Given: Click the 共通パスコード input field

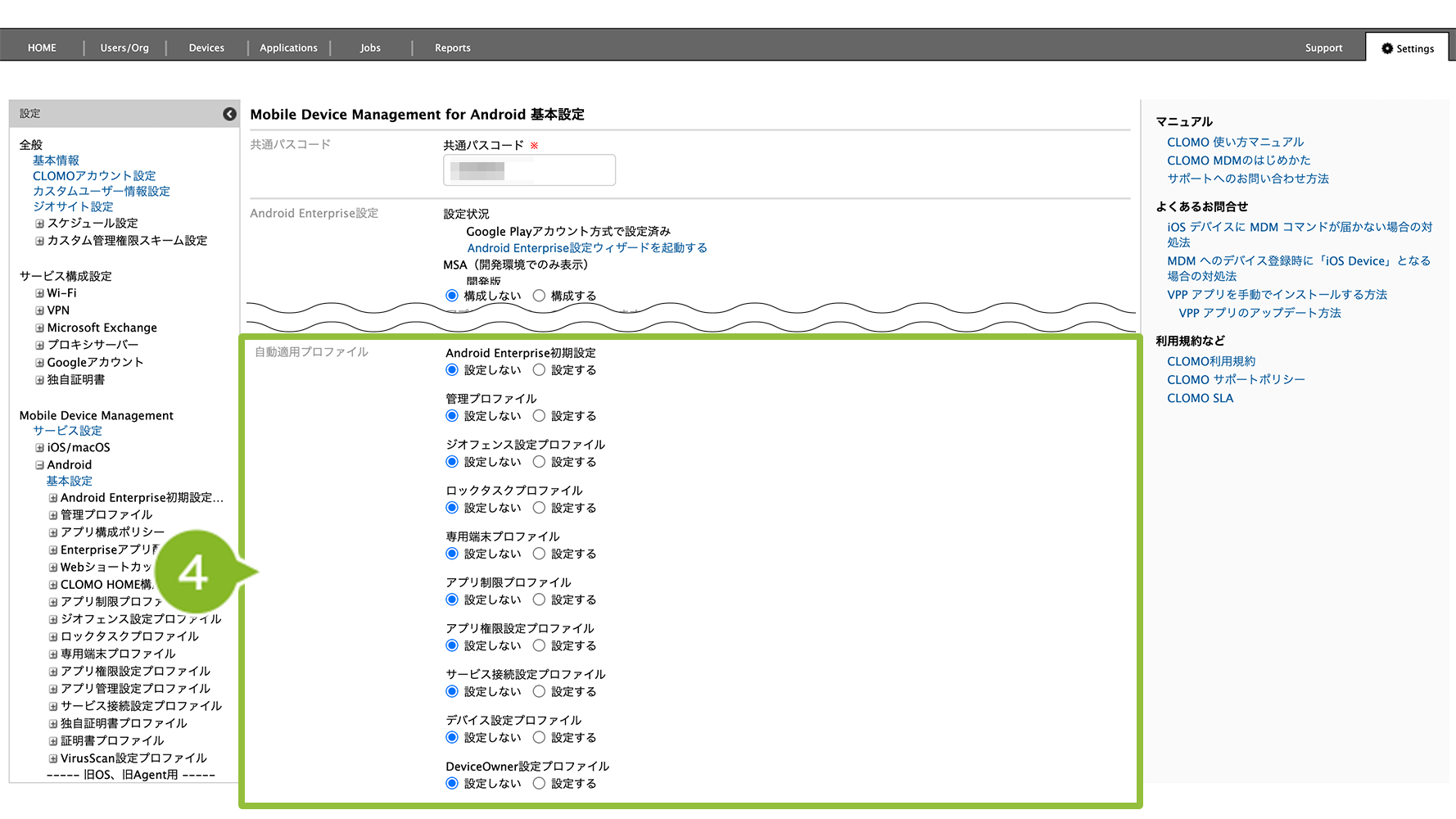Looking at the screenshot, I should [529, 170].
